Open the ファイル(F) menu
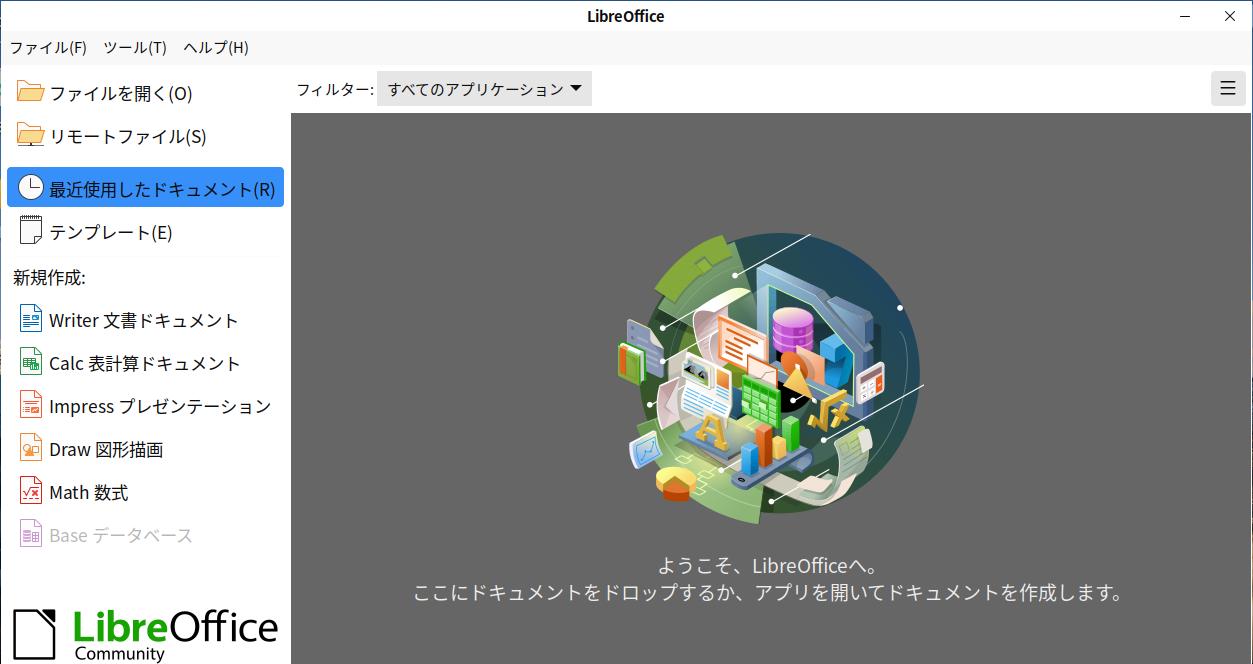Image resolution: width=1253 pixels, height=664 pixels. point(48,47)
